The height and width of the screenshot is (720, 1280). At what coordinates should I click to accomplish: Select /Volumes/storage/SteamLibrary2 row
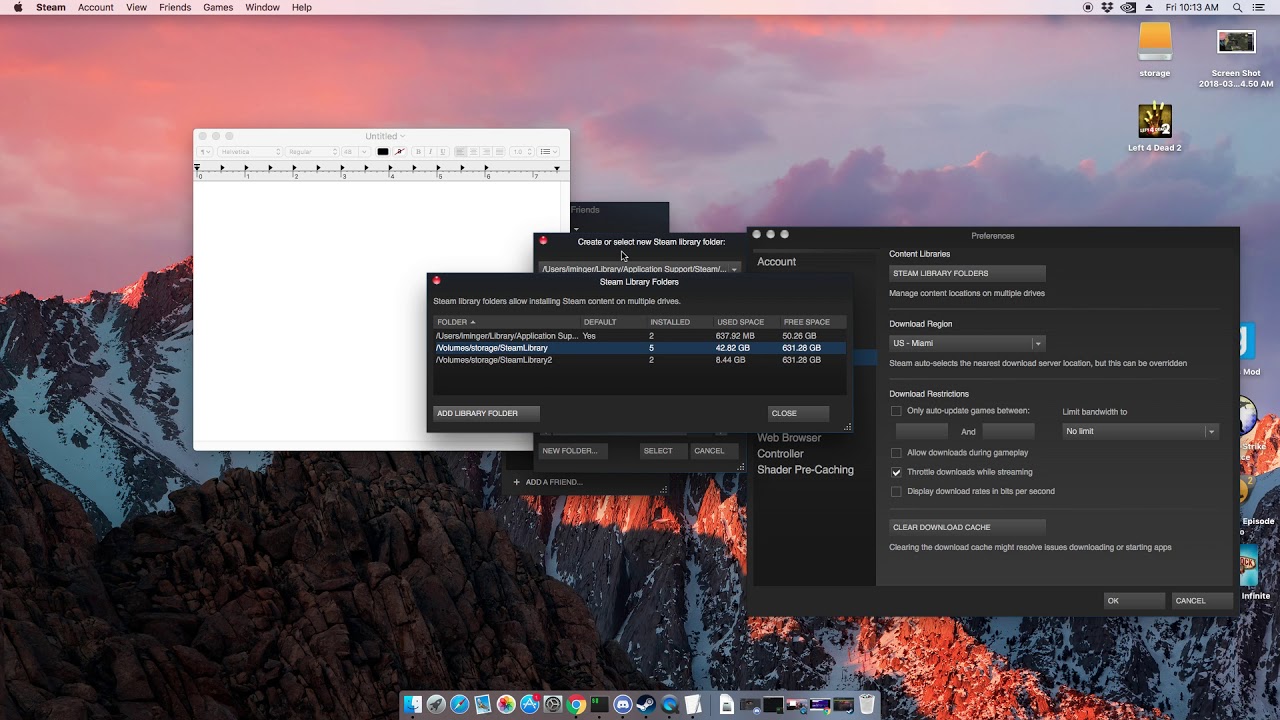pos(639,360)
